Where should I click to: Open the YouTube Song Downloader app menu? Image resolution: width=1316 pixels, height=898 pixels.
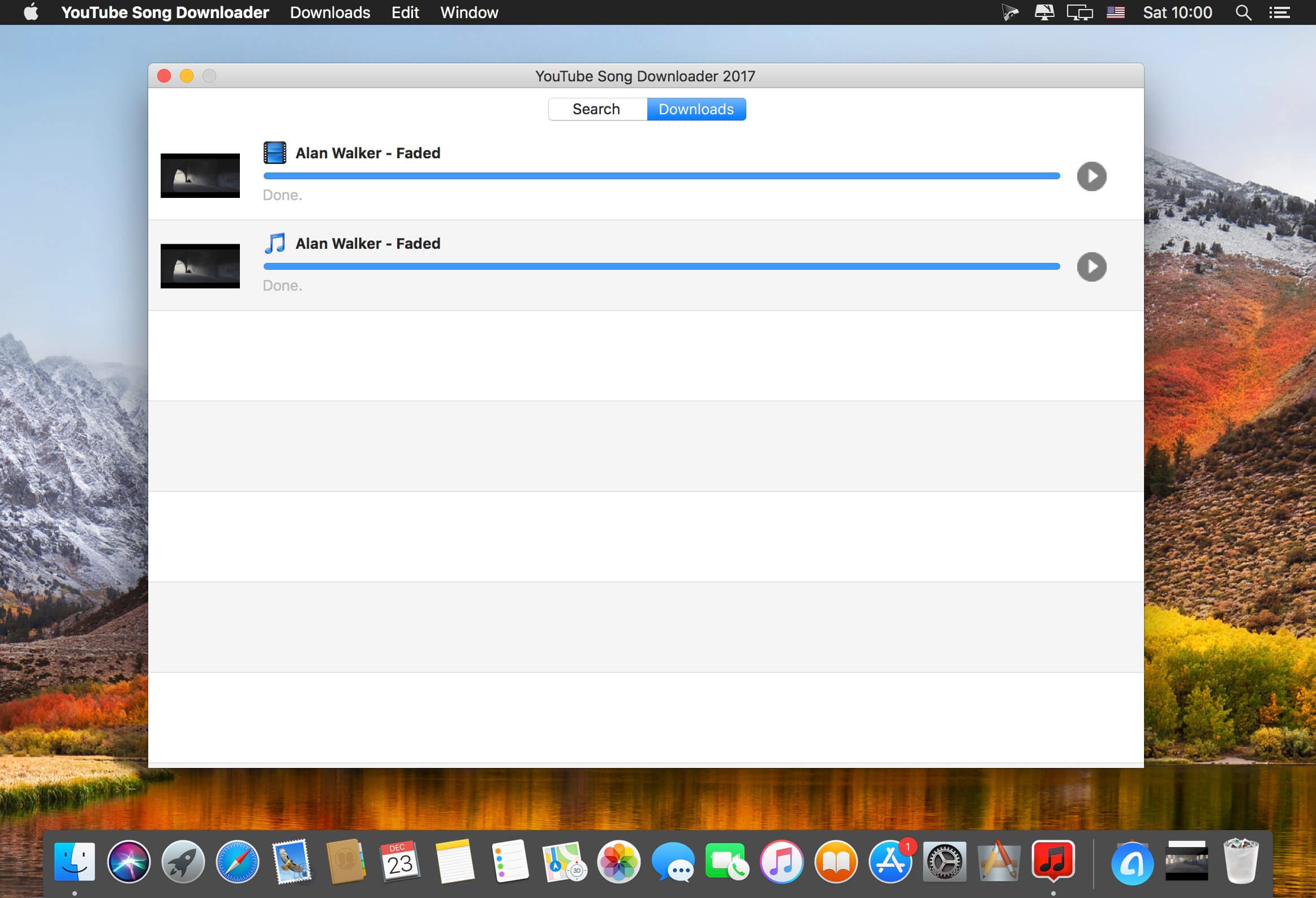pos(165,12)
